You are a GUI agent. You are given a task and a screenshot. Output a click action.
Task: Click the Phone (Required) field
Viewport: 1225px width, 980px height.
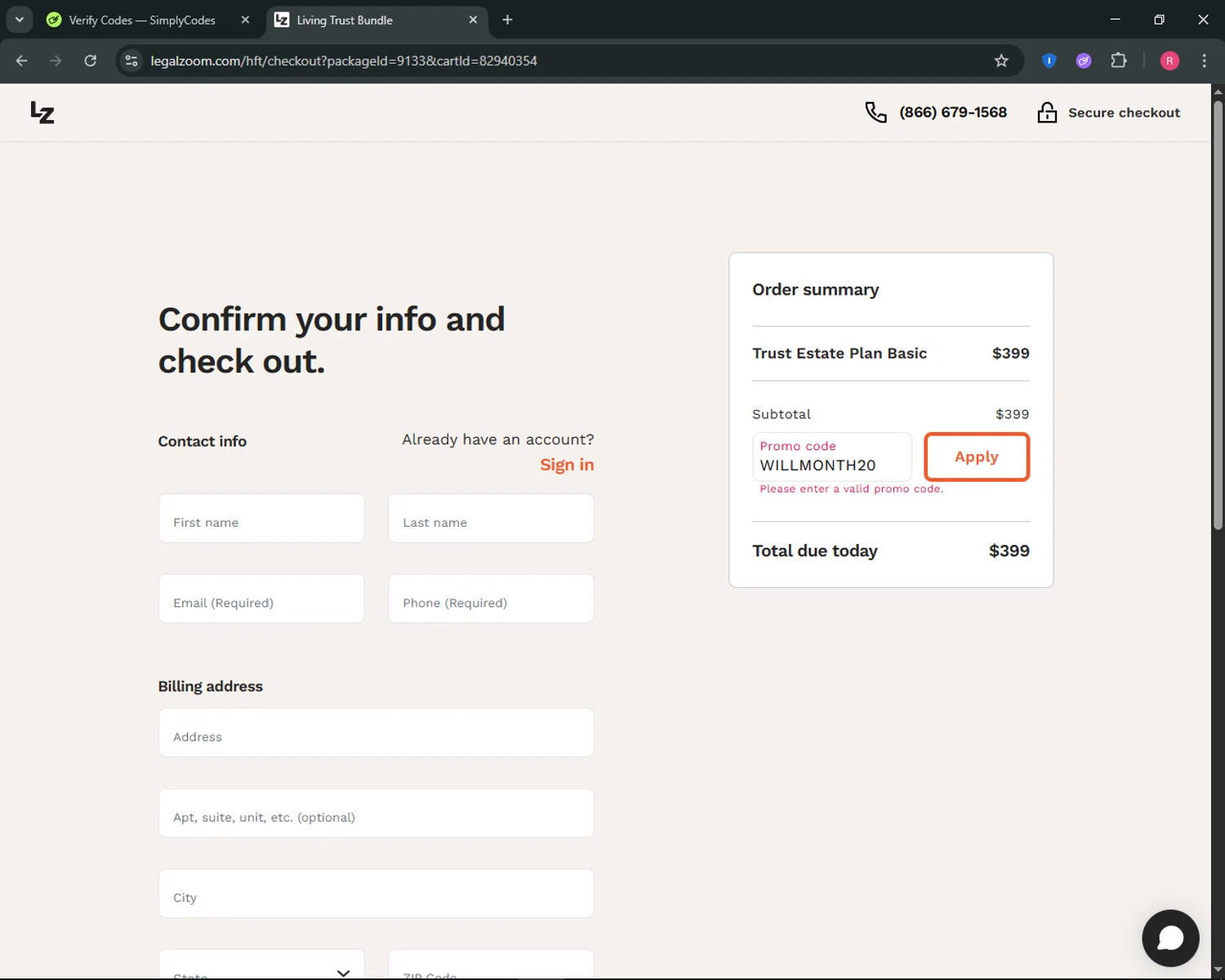[491, 599]
